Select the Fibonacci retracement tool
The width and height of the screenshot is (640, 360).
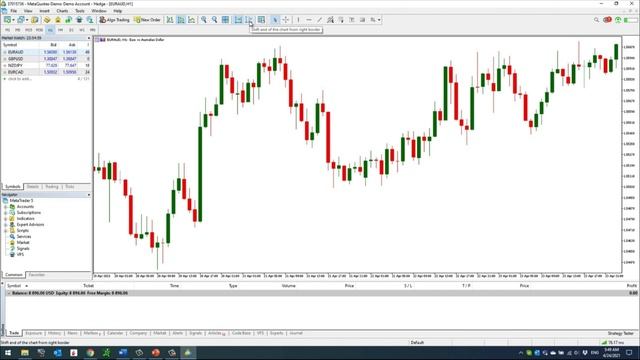coord(341,20)
